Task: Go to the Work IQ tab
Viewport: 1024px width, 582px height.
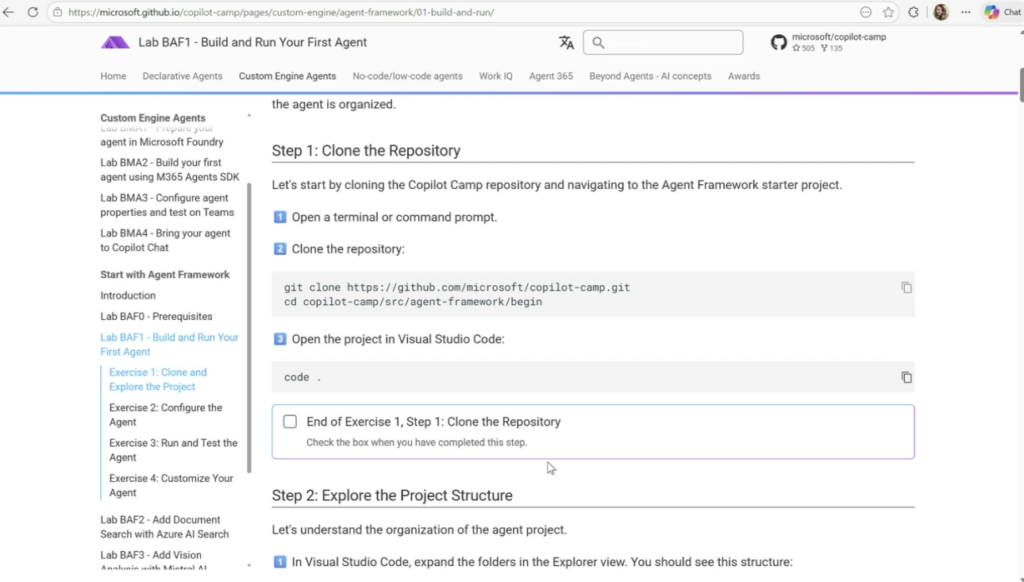Action: pos(495,76)
